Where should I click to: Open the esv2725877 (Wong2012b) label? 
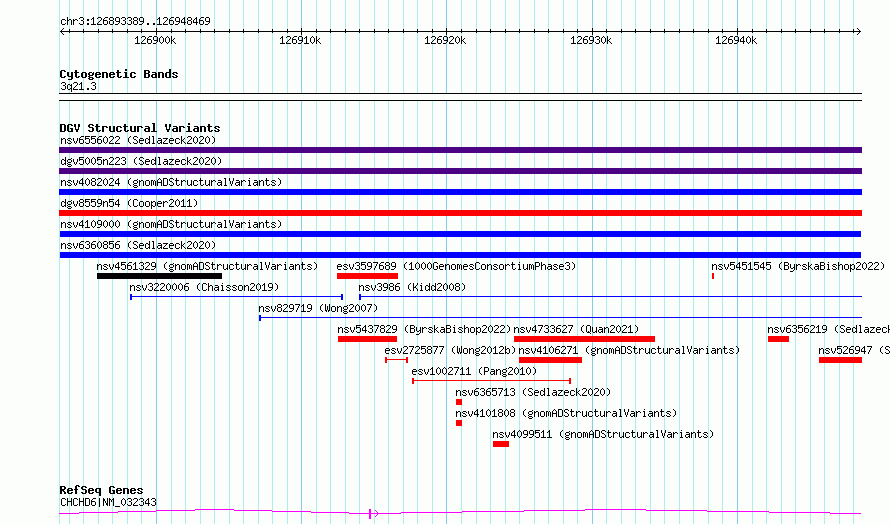coord(450,350)
